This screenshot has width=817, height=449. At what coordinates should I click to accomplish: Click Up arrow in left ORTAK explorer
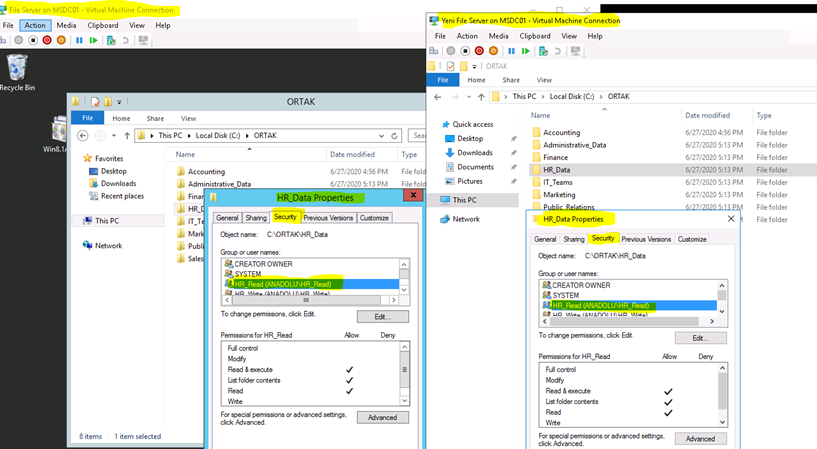point(127,135)
